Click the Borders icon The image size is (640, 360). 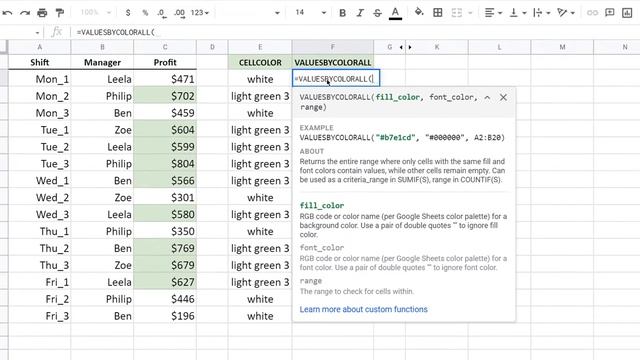(x=438, y=13)
